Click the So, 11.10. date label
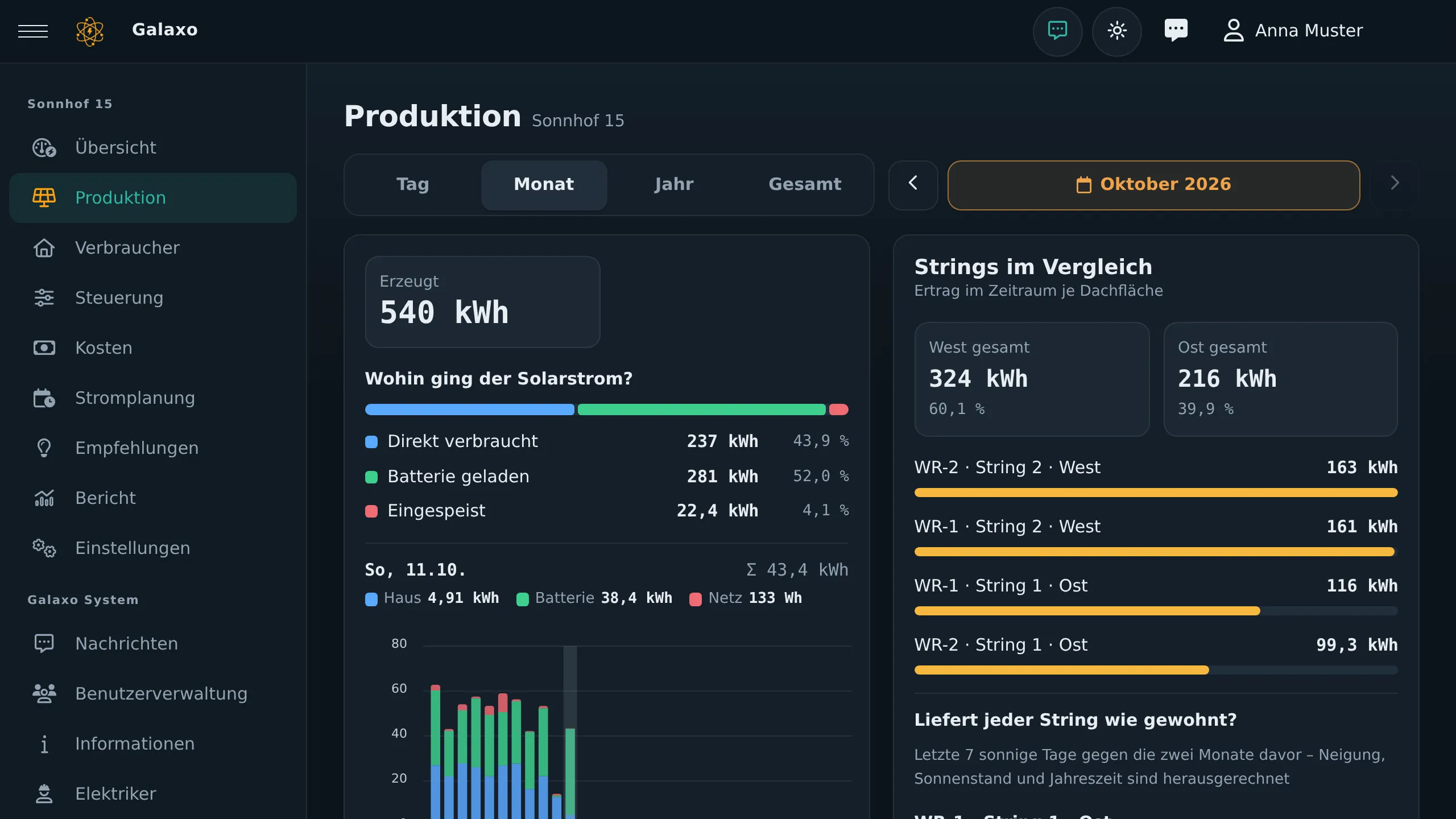 pos(415,570)
